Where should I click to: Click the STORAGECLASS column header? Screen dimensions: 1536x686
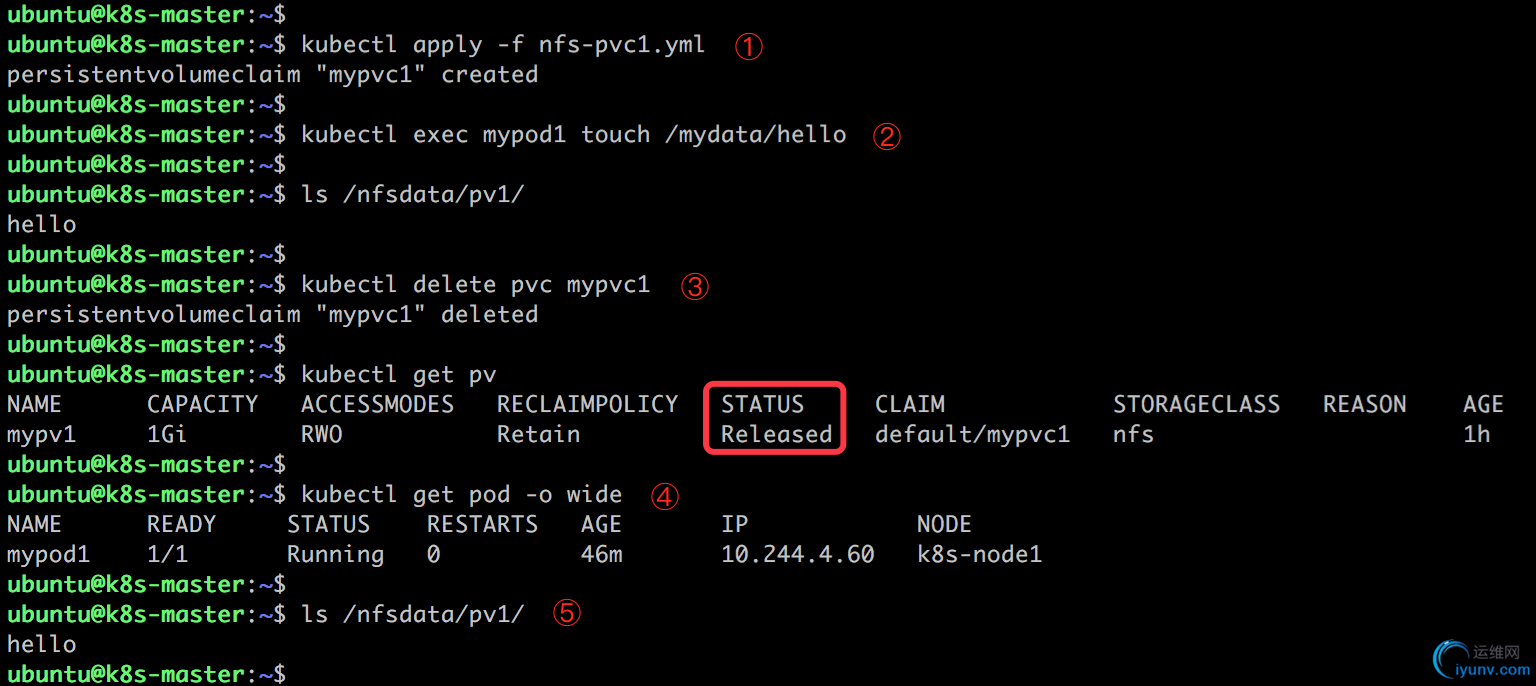1197,404
